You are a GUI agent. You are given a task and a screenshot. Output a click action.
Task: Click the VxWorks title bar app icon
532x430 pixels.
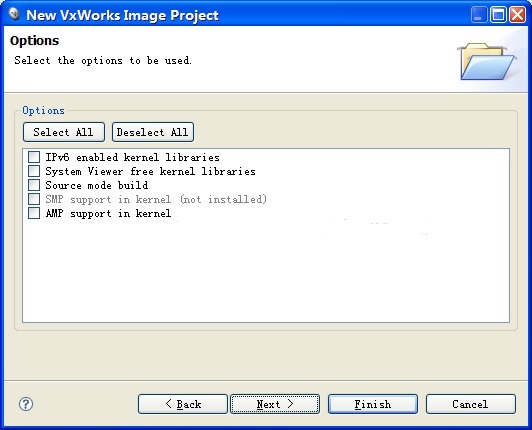(x=14, y=14)
